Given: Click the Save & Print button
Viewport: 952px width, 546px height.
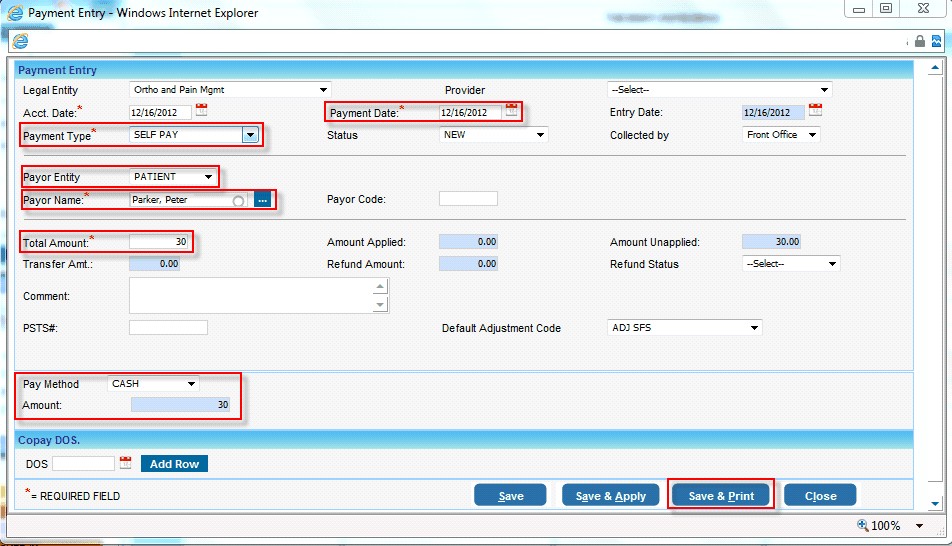Looking at the screenshot, I should click(720, 495).
